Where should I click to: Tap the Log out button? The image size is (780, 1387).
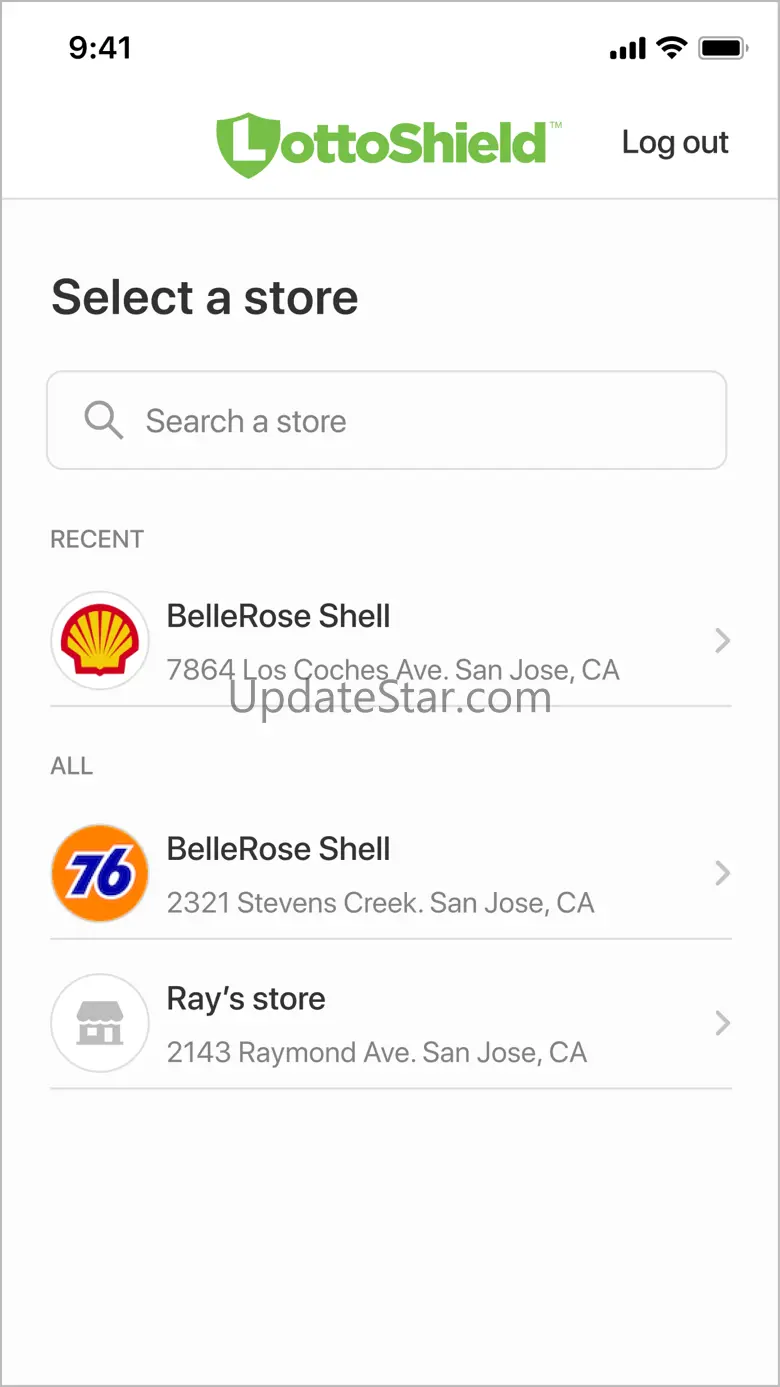[x=675, y=143]
